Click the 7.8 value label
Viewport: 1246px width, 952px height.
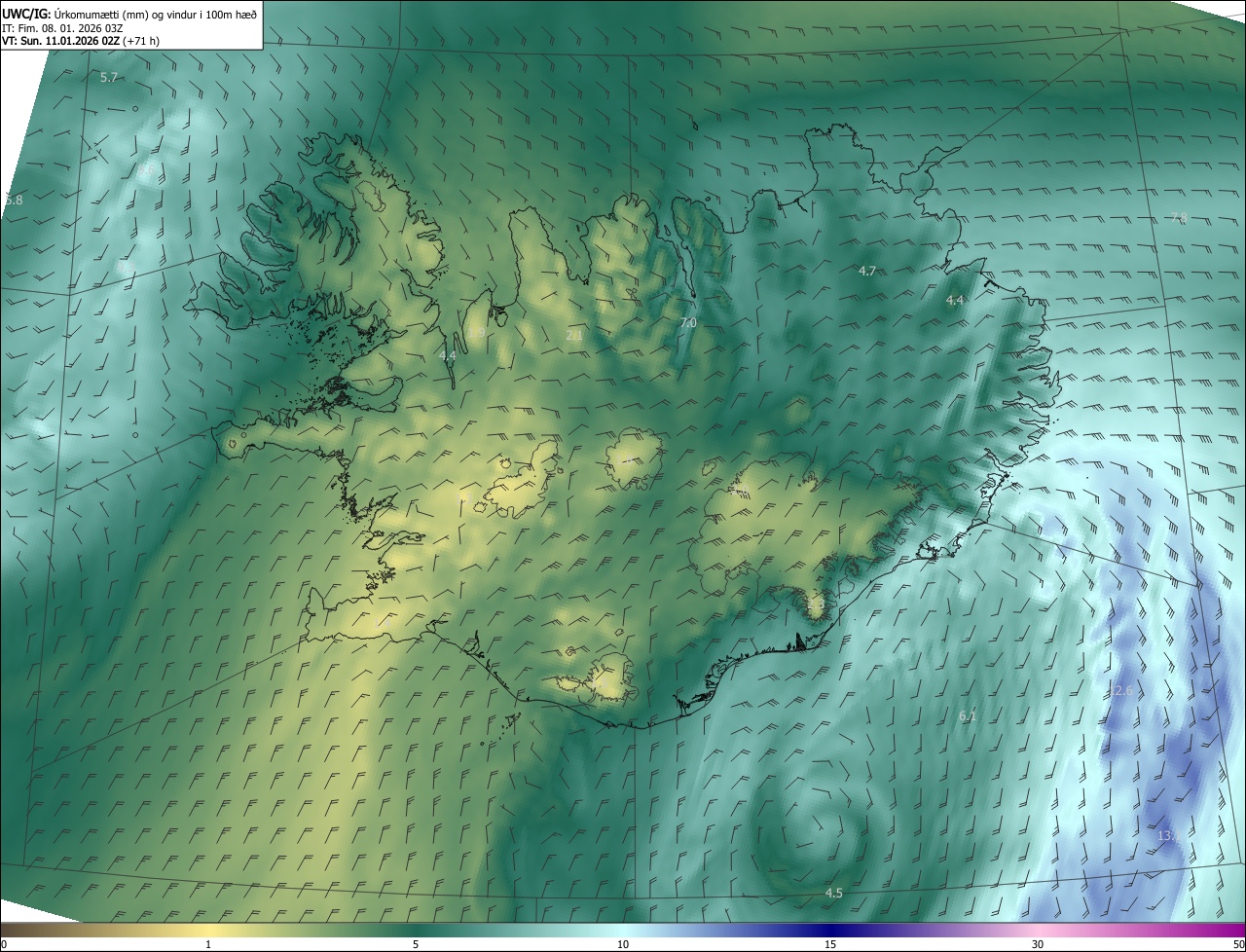point(1179,218)
